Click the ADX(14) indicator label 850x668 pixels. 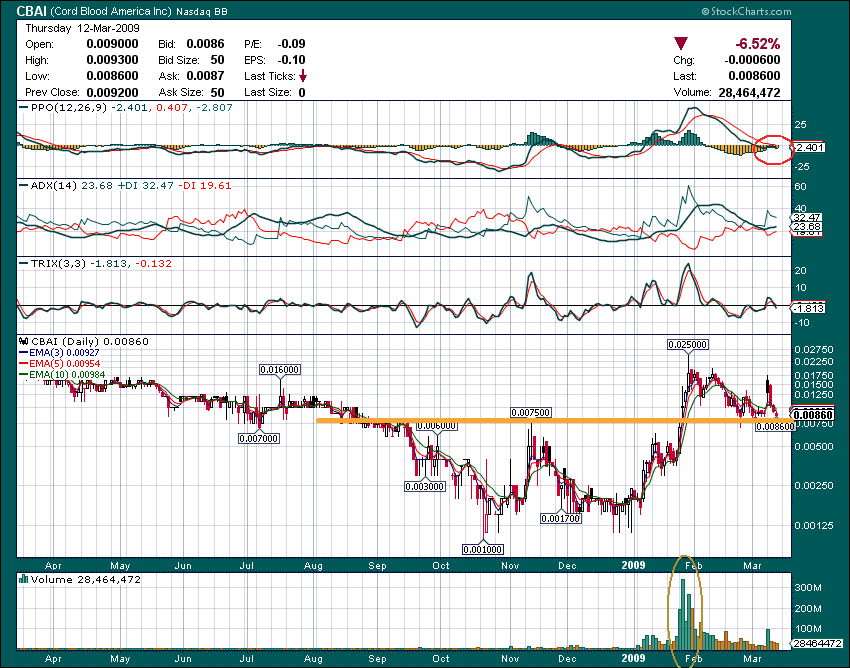[54, 185]
